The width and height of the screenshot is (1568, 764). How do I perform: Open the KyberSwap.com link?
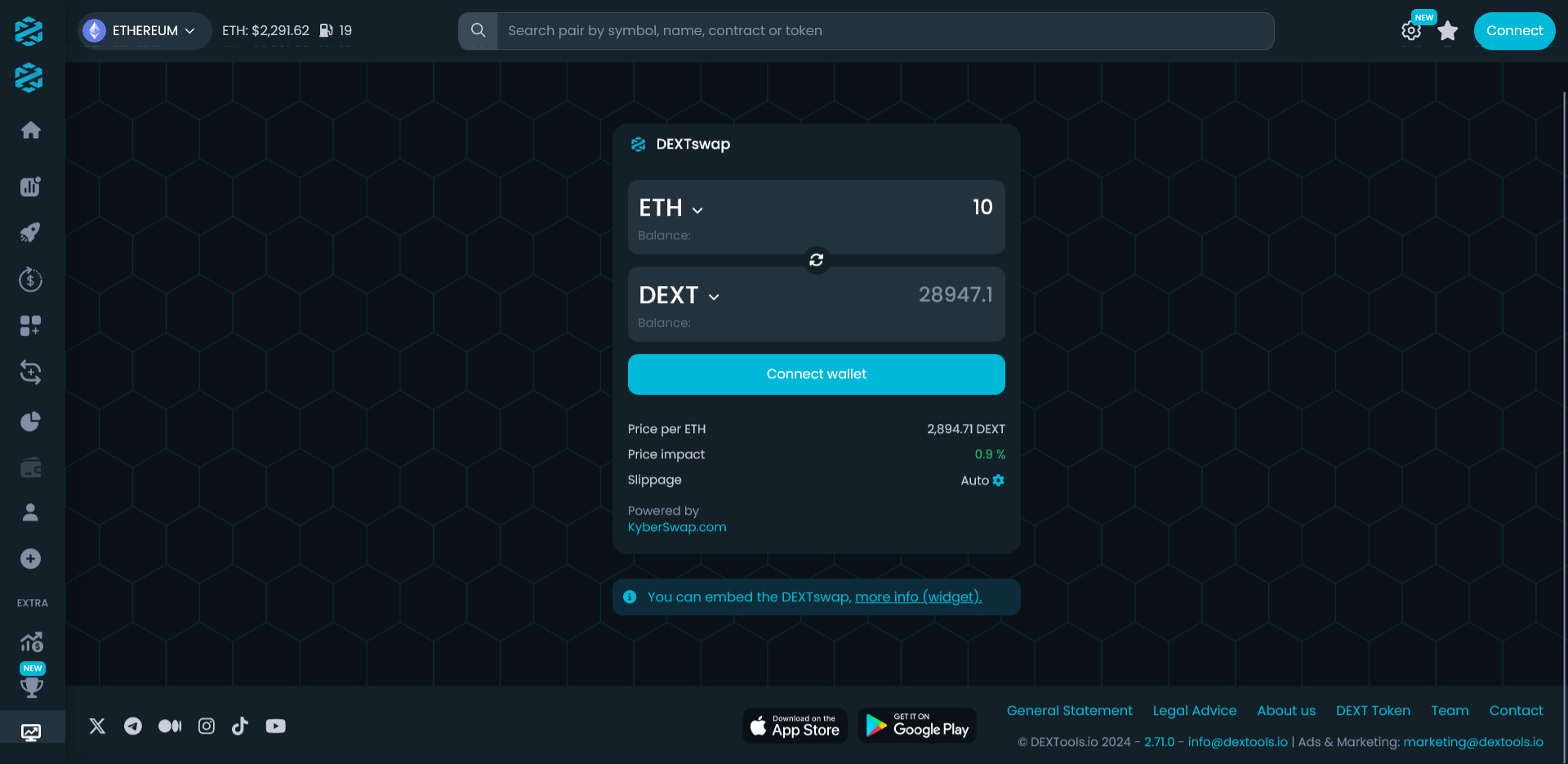pyautogui.click(x=677, y=527)
